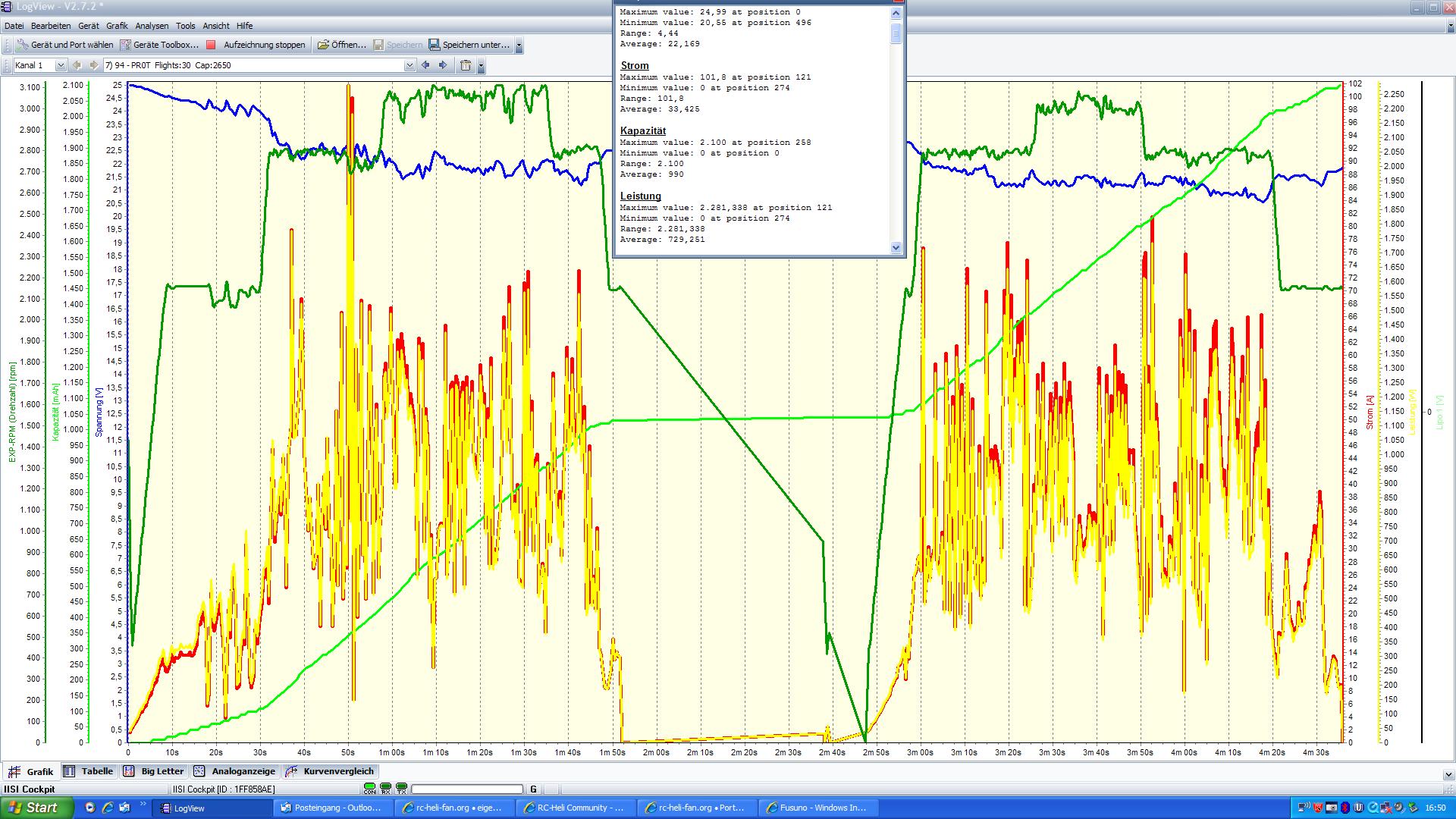Click the Kapazität heading in analysis popup

(x=643, y=131)
